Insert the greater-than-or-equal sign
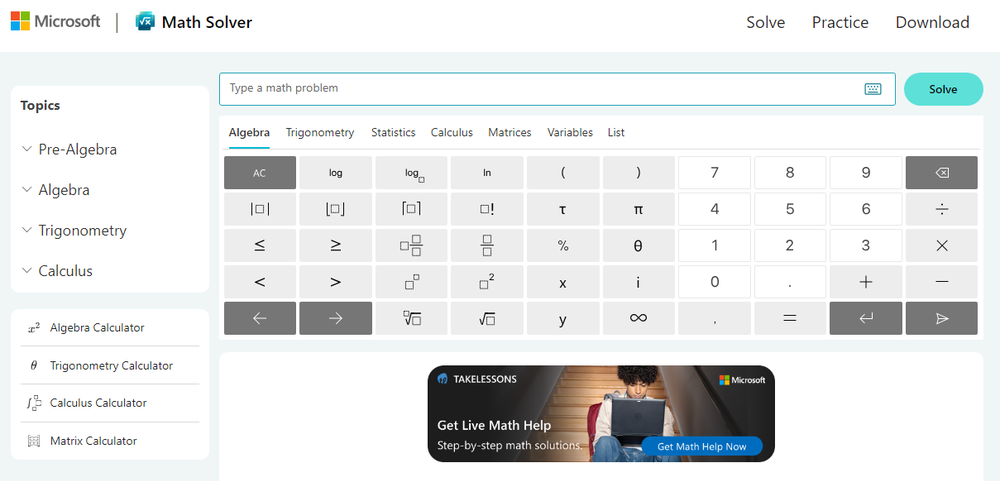This screenshot has width=1000, height=481. (335, 246)
